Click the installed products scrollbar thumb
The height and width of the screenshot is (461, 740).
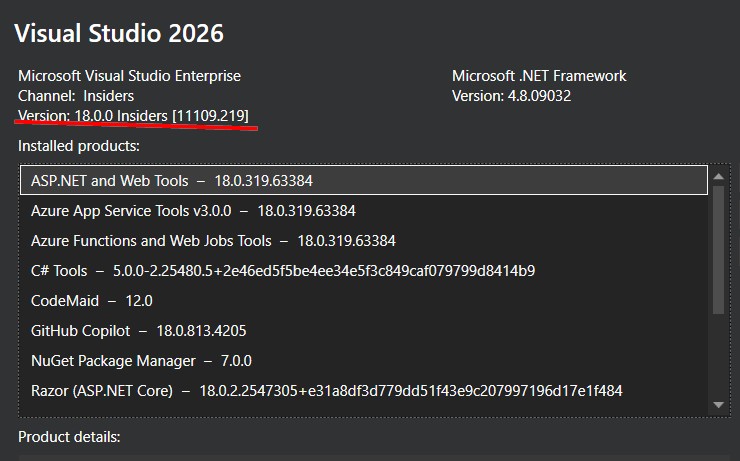point(718,250)
